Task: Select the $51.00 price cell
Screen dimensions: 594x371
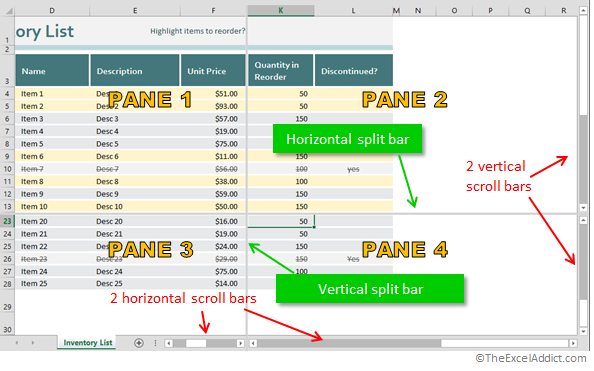Action: pyautogui.click(x=213, y=94)
